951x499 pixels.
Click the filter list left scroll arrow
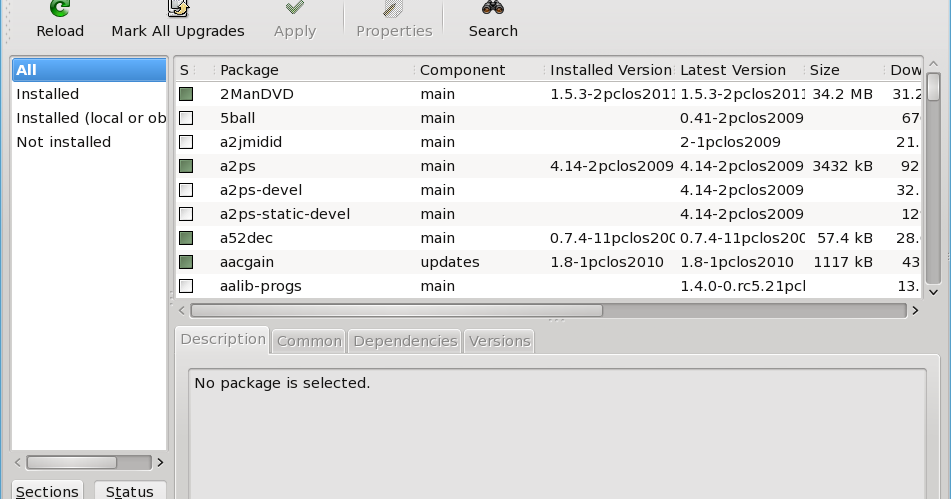[19, 462]
